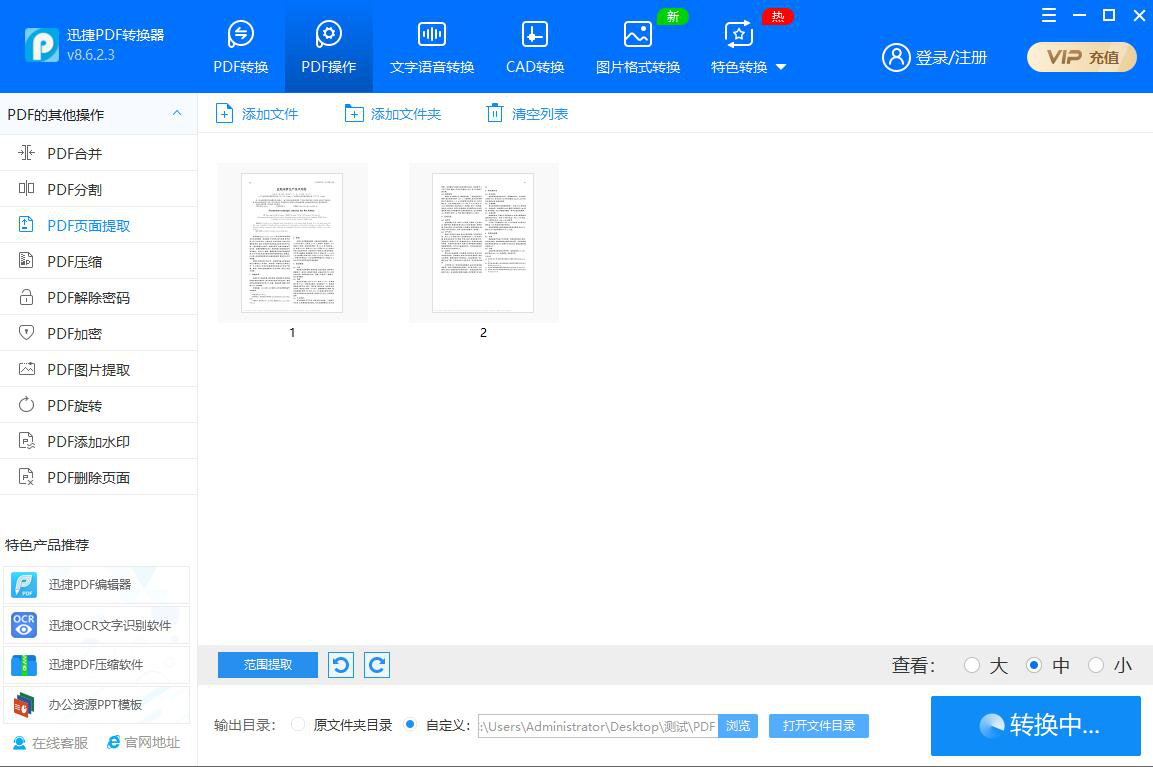
Task: Click the 打开文件目录 button
Action: pos(818,726)
